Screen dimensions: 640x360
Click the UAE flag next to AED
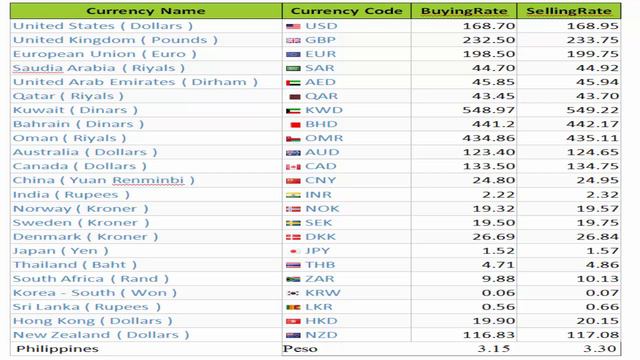(x=293, y=82)
